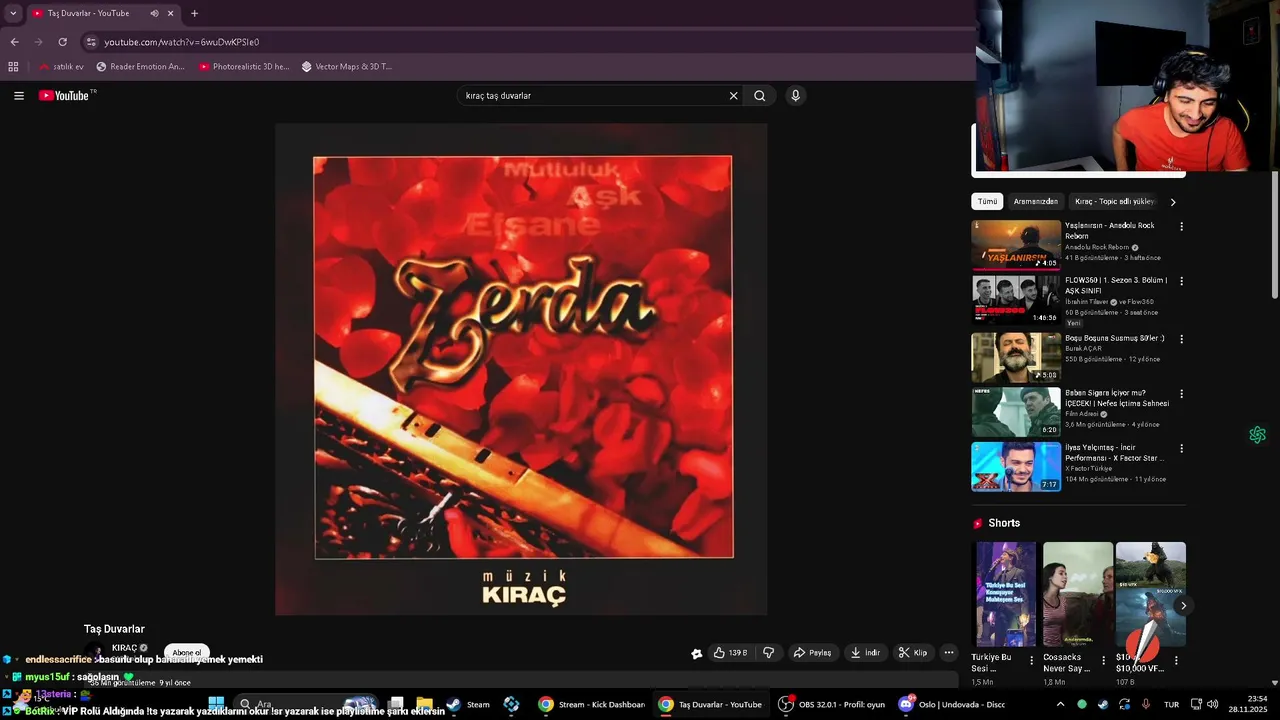
Task: Download the video with 'İndir' button
Action: click(865, 653)
